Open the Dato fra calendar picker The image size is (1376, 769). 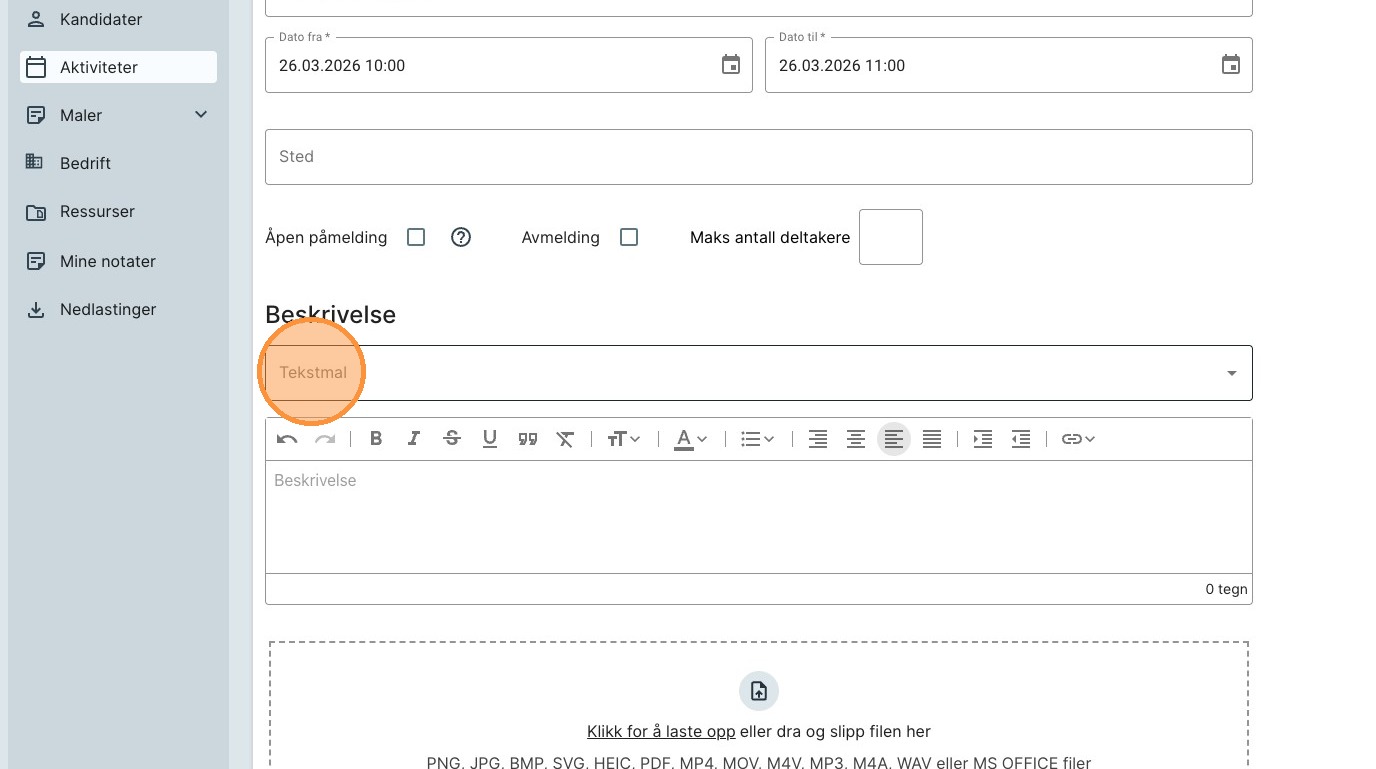[731, 65]
